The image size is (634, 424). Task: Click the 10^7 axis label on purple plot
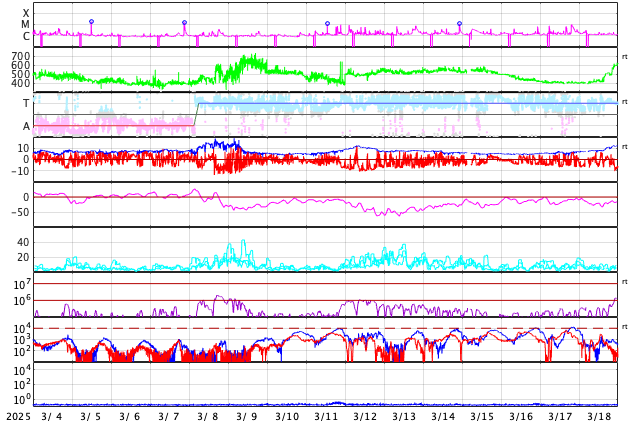22,284
